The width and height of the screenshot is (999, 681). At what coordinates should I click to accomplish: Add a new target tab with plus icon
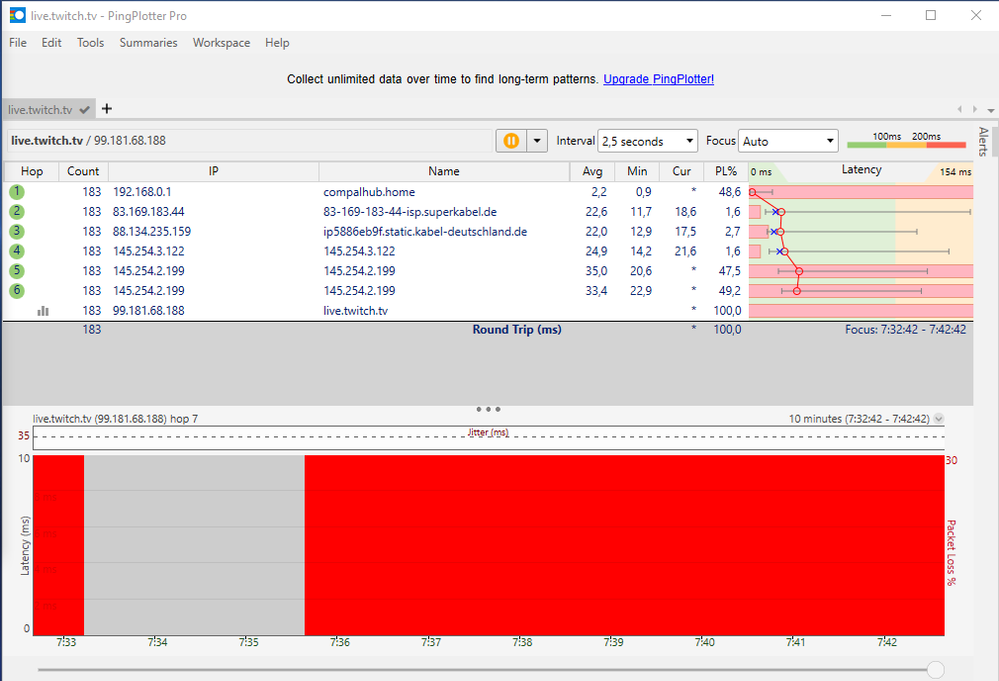pos(107,109)
